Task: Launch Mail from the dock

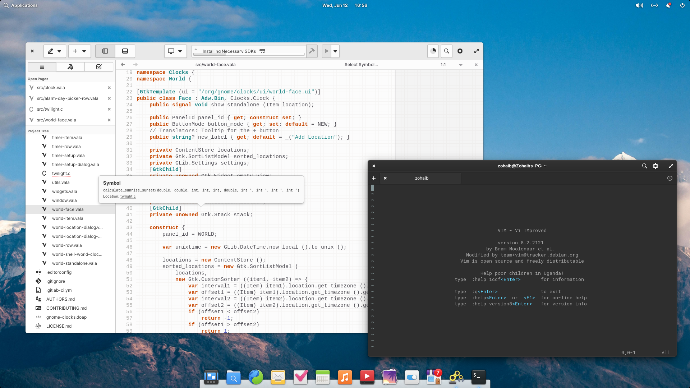Action: point(278,377)
